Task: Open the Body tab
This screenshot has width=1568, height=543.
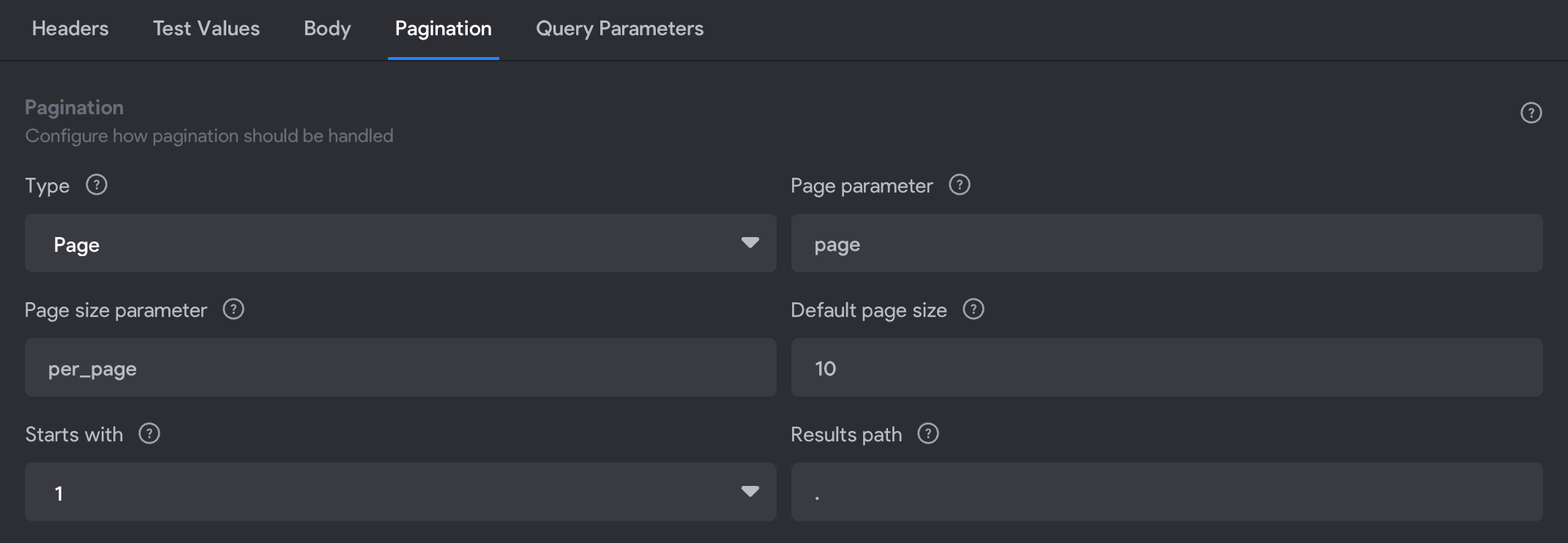Action: pyautogui.click(x=327, y=29)
